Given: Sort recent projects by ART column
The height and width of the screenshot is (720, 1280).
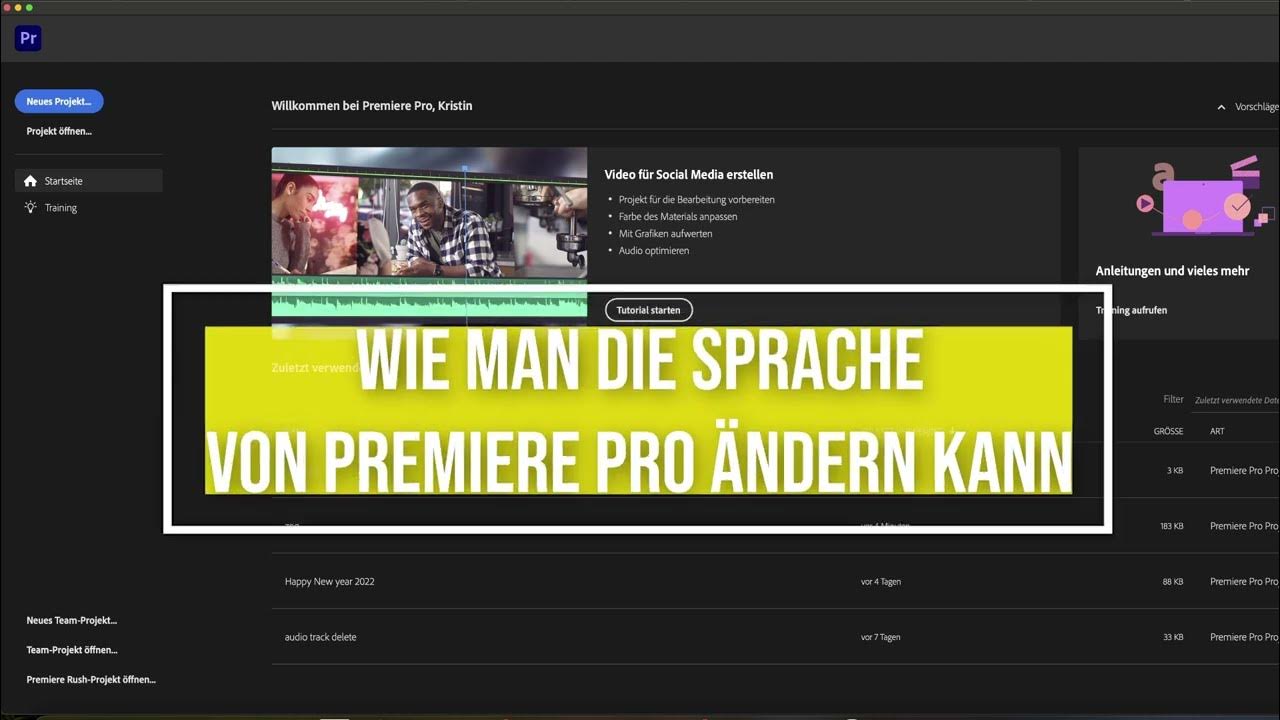Looking at the screenshot, I should pyautogui.click(x=1217, y=431).
